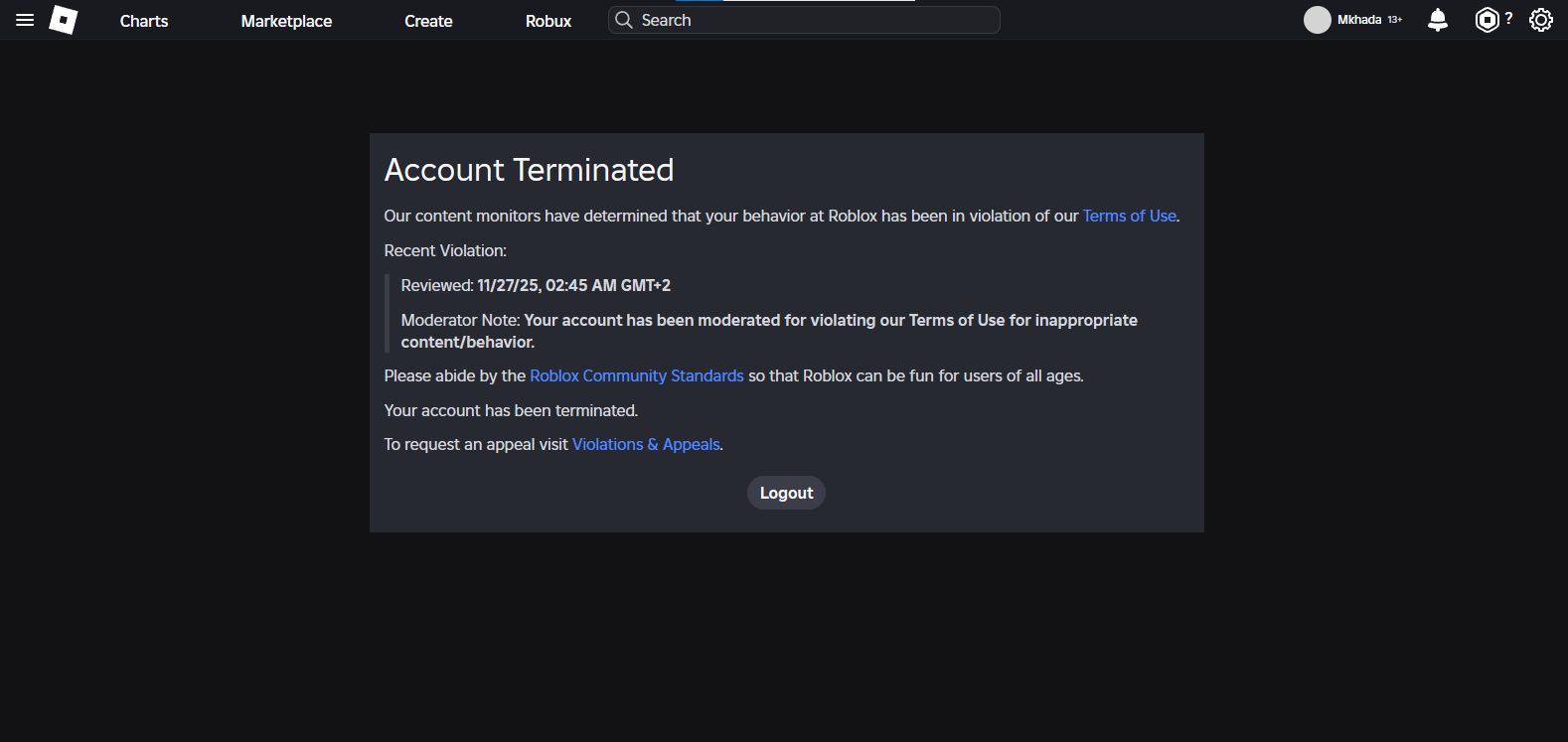Image resolution: width=1568 pixels, height=742 pixels.
Task: Open the notifications bell
Action: [1437, 20]
